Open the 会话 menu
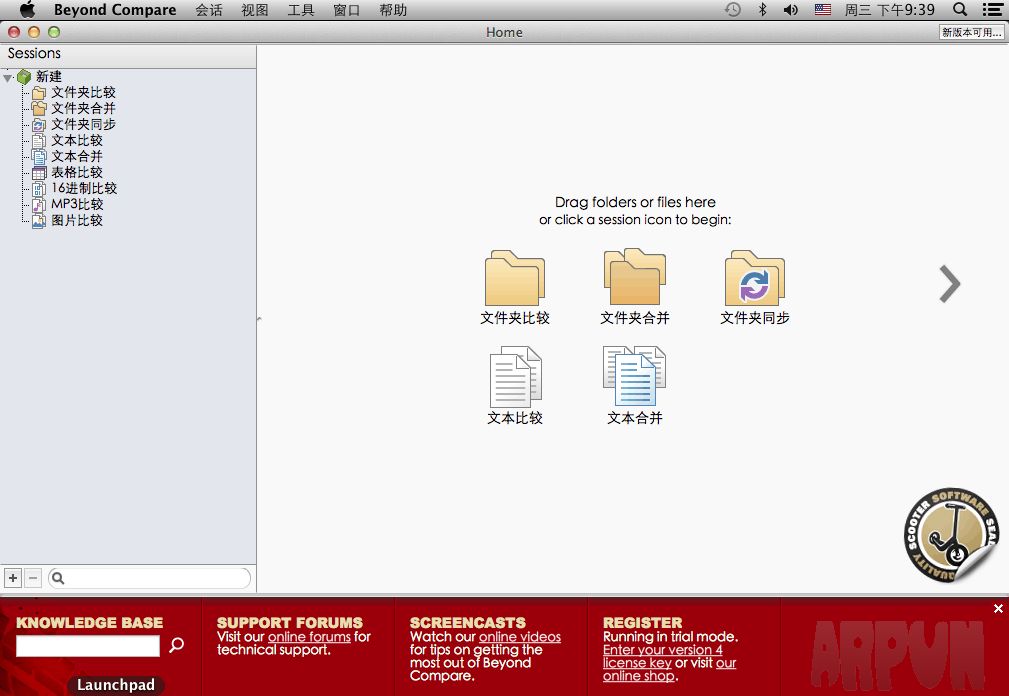This screenshot has height=696, width=1009. [x=209, y=10]
